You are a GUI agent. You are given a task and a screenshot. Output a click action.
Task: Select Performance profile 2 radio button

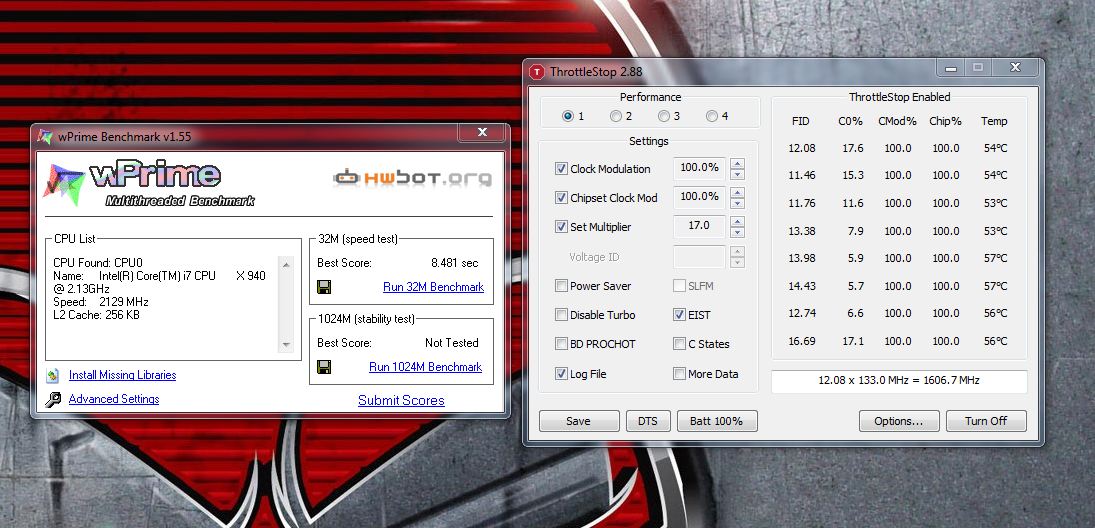(x=616, y=116)
